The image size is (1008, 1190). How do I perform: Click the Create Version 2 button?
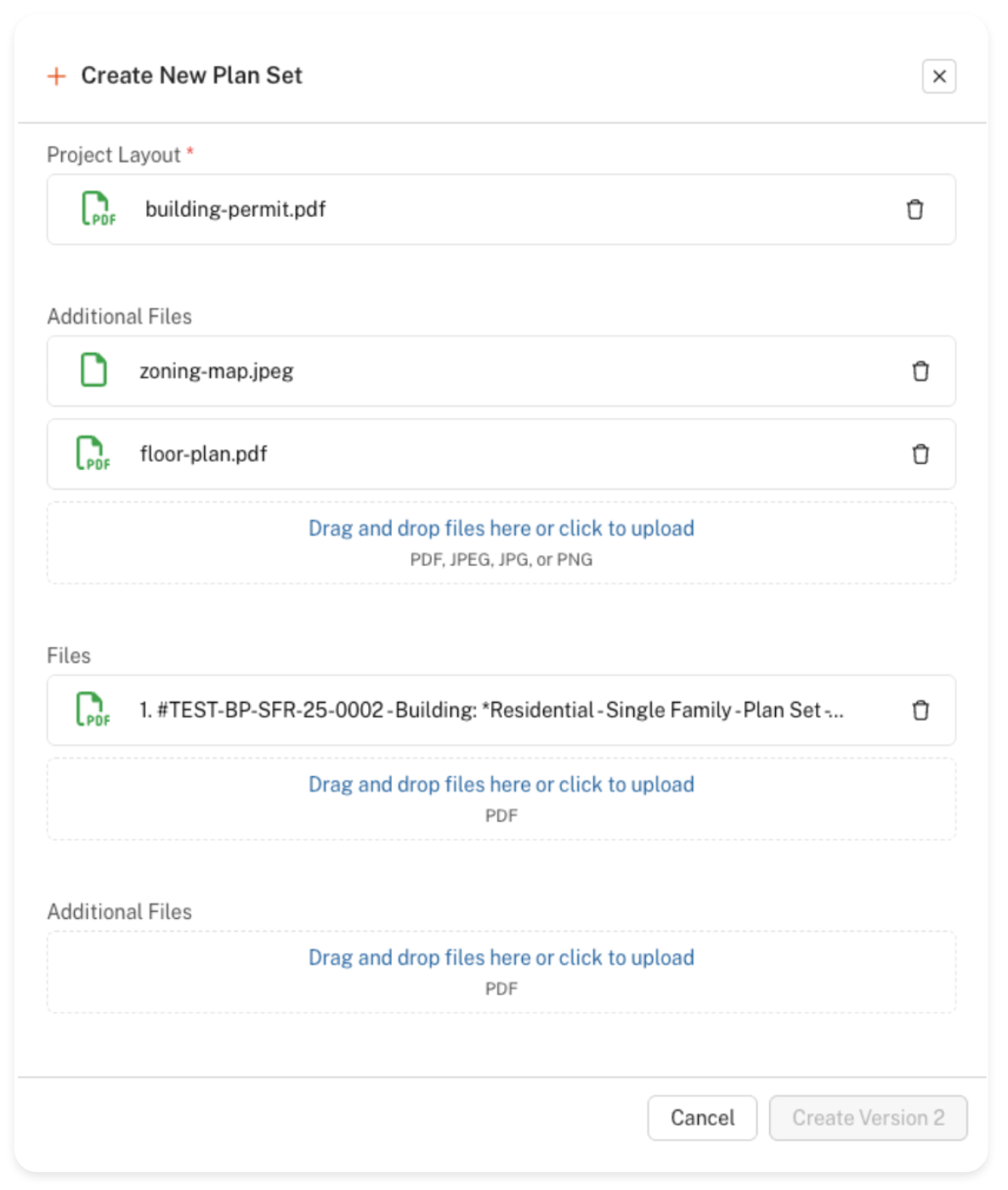pyautogui.click(x=867, y=1118)
